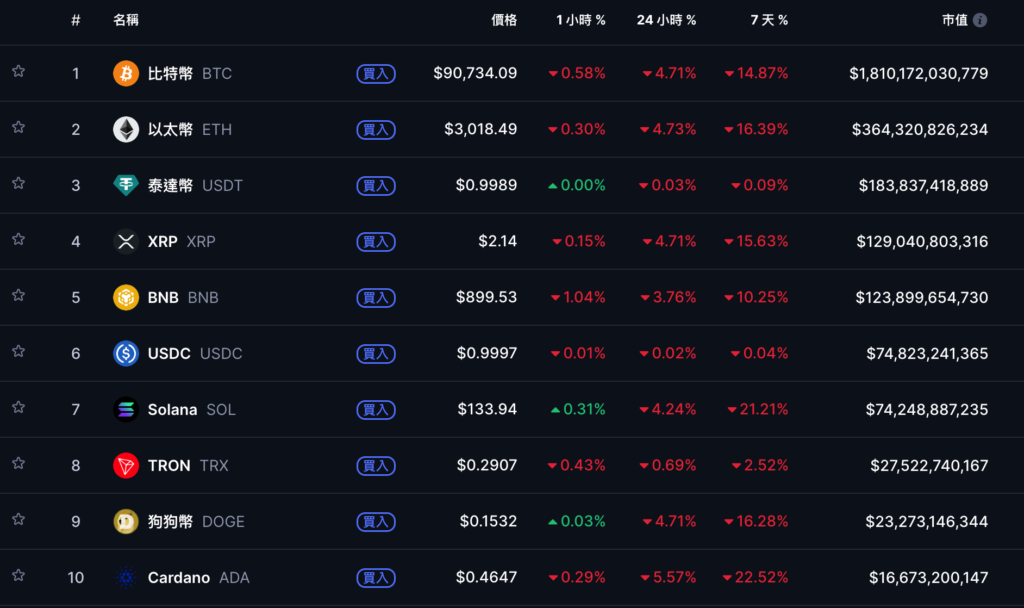Click the XRP coin logo icon
Viewport: 1024px width, 608px height.
[126, 241]
